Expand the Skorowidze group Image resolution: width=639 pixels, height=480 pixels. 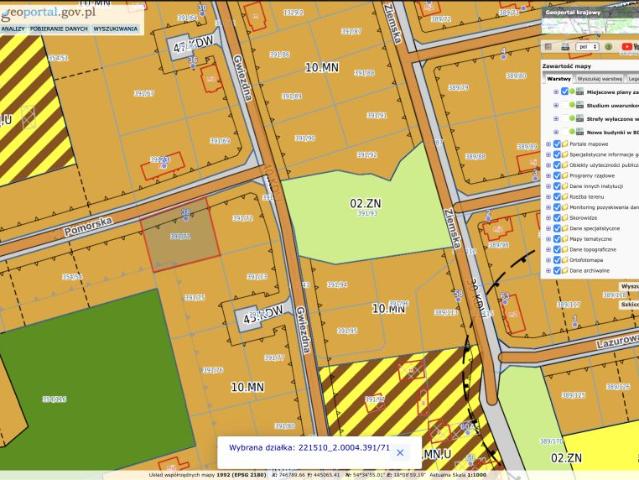coord(549,218)
